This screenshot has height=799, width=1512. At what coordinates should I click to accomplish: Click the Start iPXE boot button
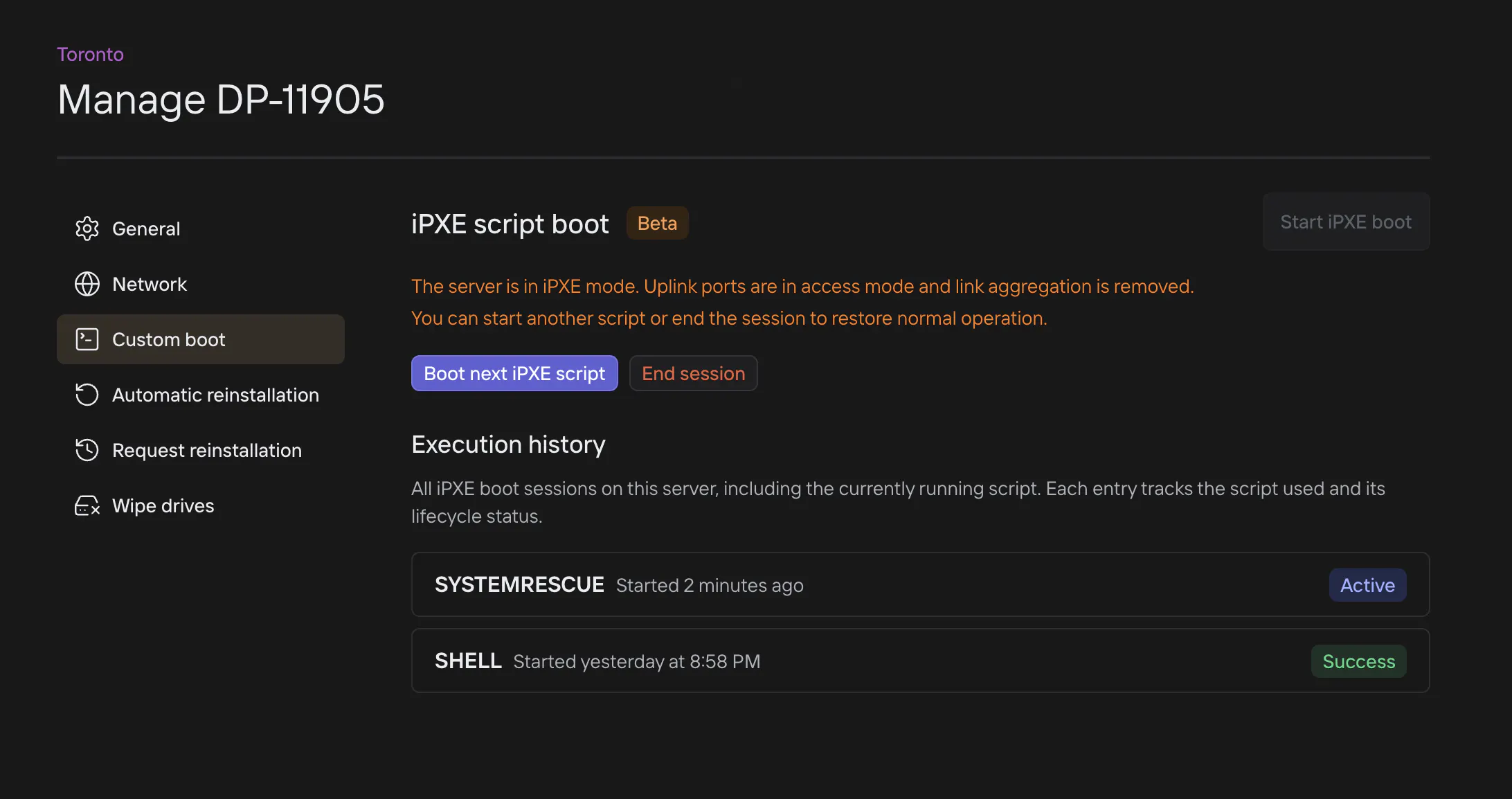click(1346, 222)
